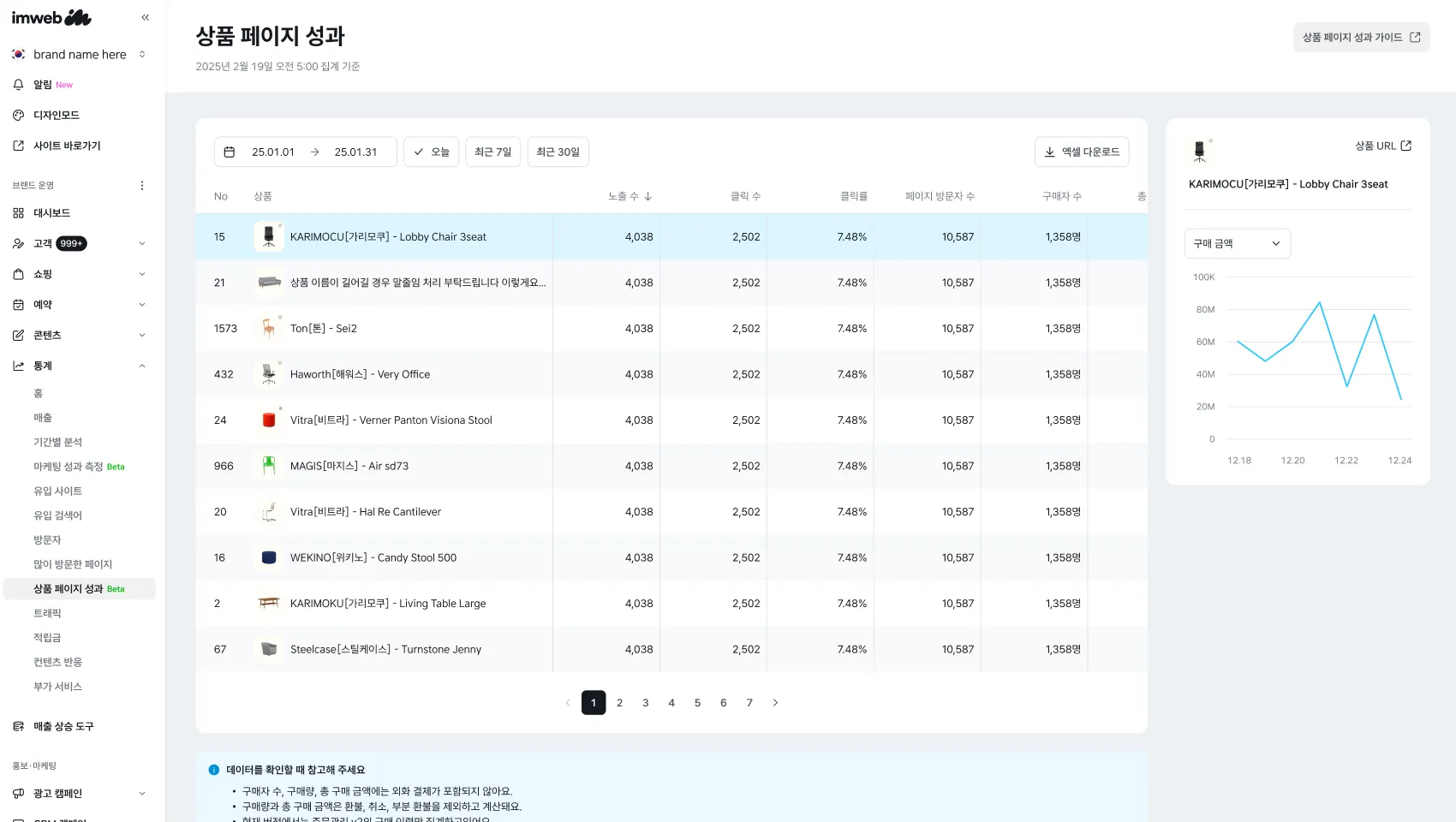Click the end date 25.01.31 field
Viewport: 1456px width, 822px height.
pos(355,152)
